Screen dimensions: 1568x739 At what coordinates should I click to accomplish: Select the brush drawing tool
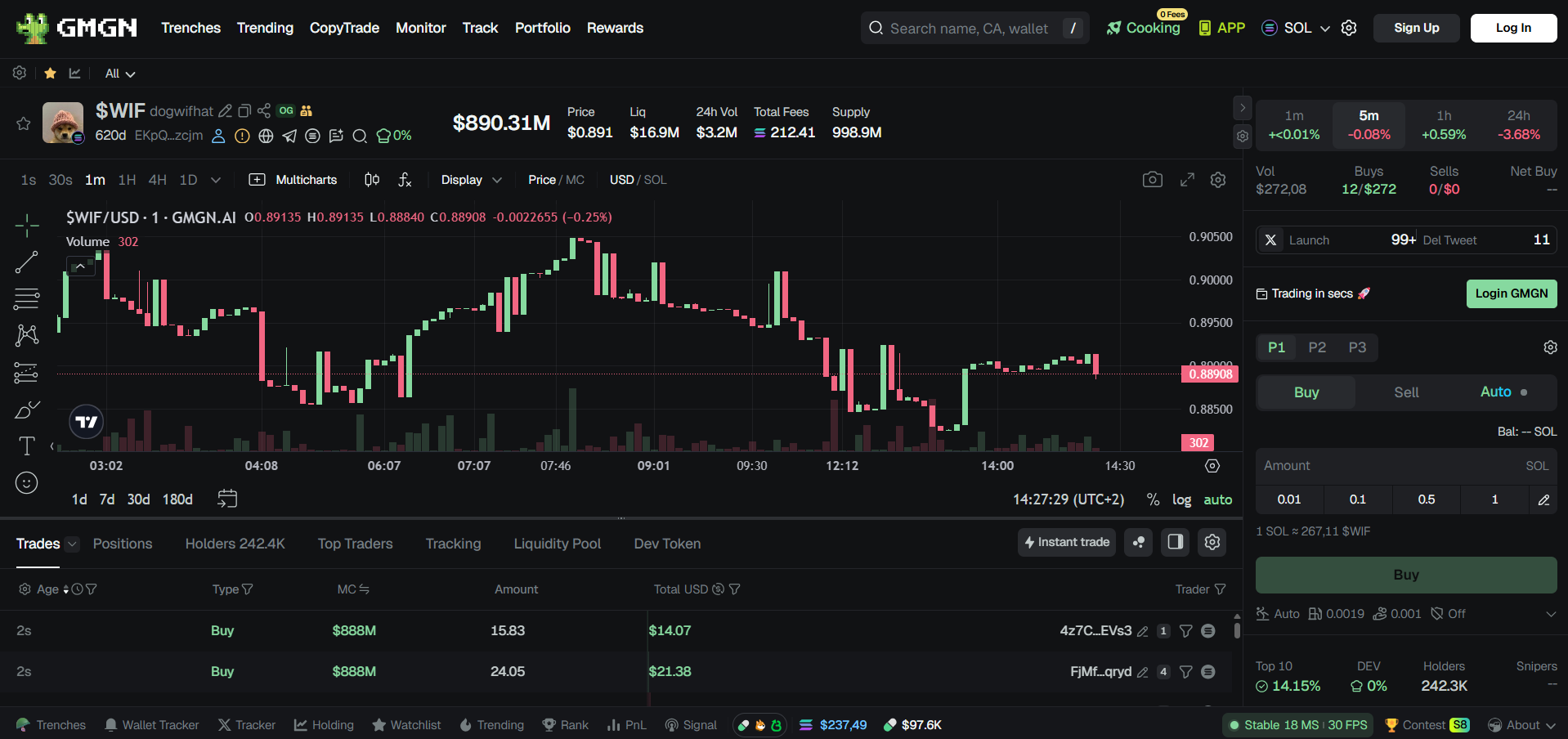(x=26, y=410)
